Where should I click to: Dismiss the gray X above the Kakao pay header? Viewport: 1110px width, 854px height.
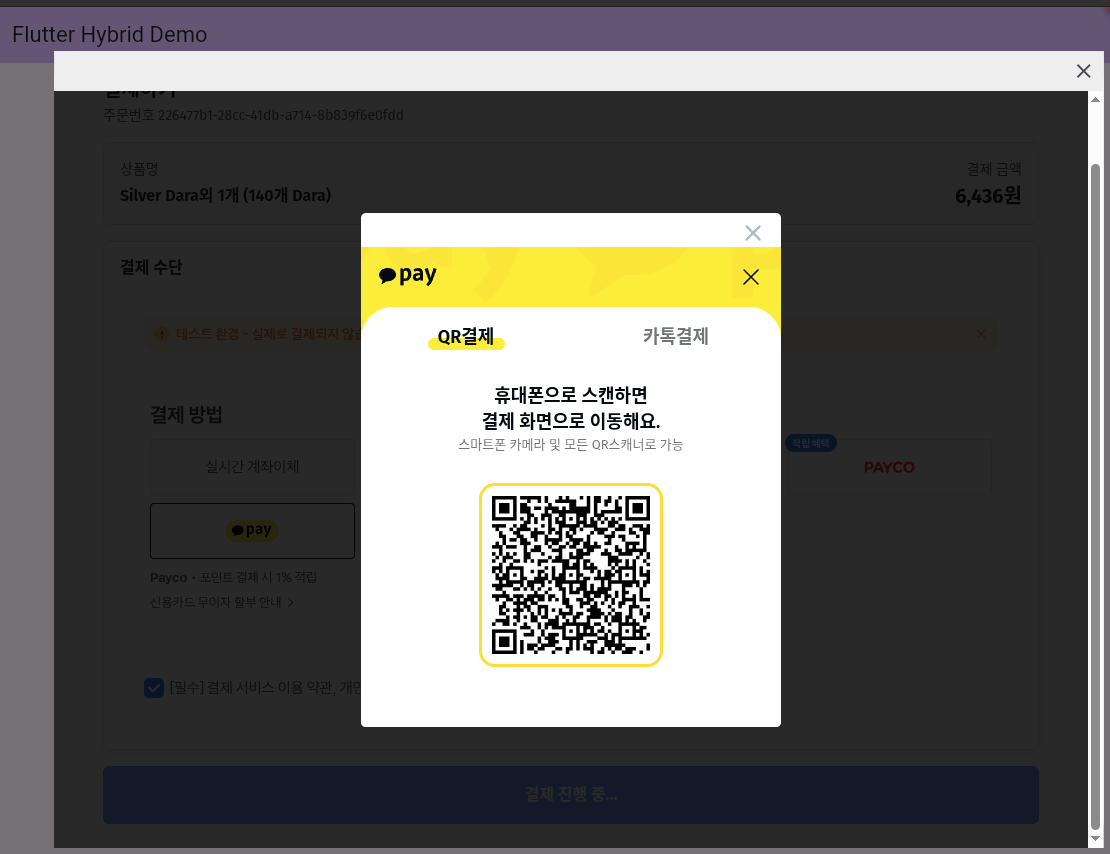click(753, 233)
